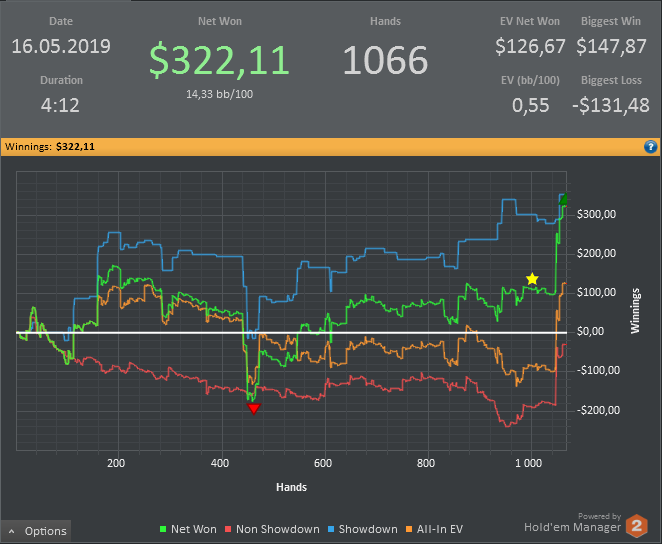Click the EV Net Won value $126,67
The height and width of the screenshot is (544, 662).
coord(530,46)
